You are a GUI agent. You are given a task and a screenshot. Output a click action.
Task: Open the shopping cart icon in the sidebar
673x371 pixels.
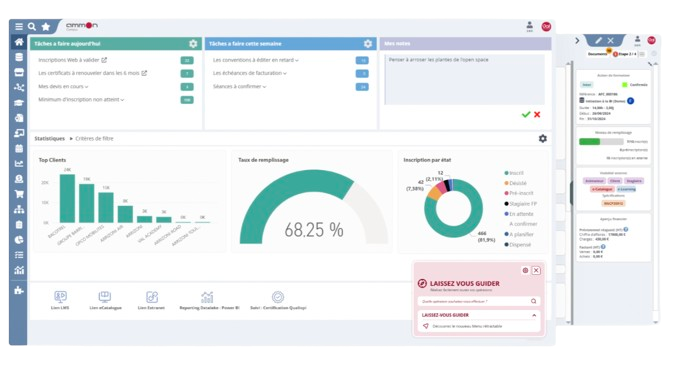point(19,194)
